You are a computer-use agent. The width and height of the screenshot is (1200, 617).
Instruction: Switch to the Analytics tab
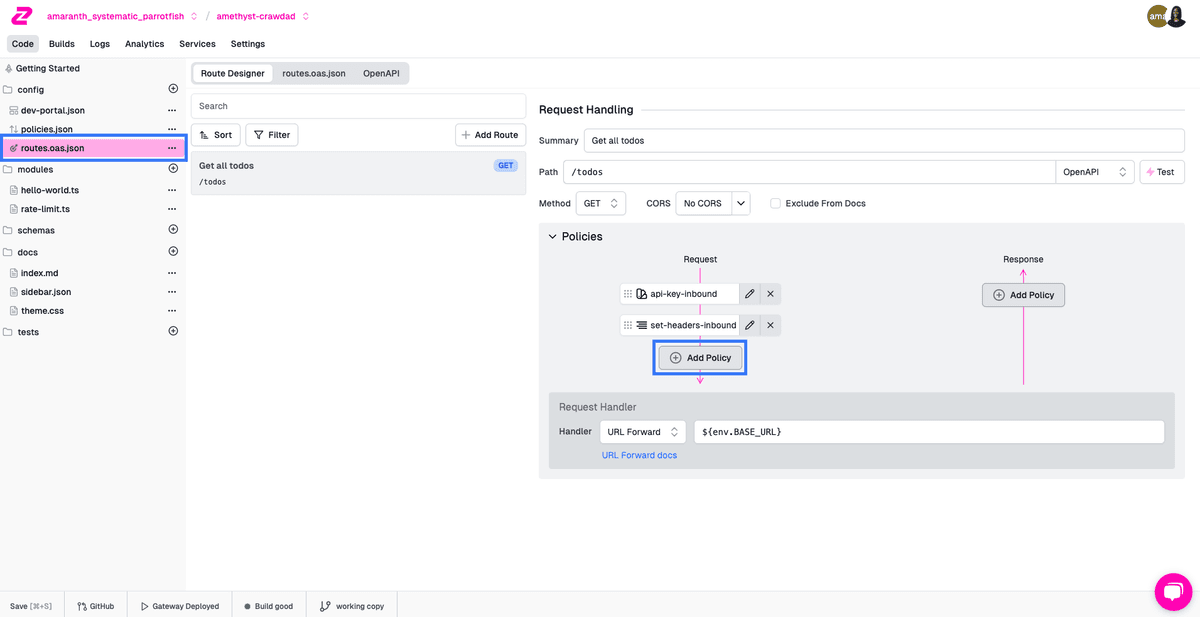[144, 44]
